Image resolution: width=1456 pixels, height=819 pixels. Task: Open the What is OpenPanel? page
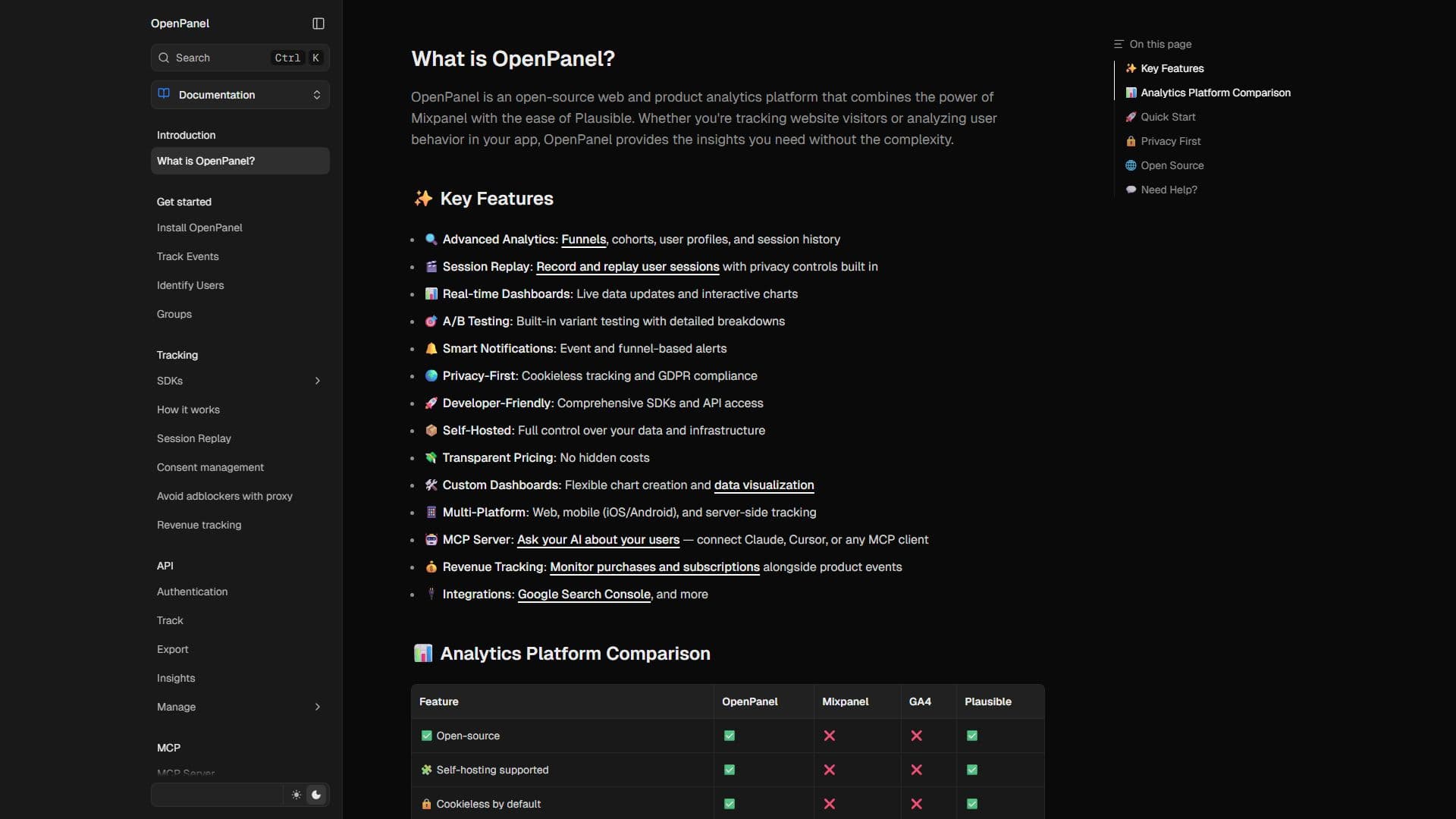[240, 161]
